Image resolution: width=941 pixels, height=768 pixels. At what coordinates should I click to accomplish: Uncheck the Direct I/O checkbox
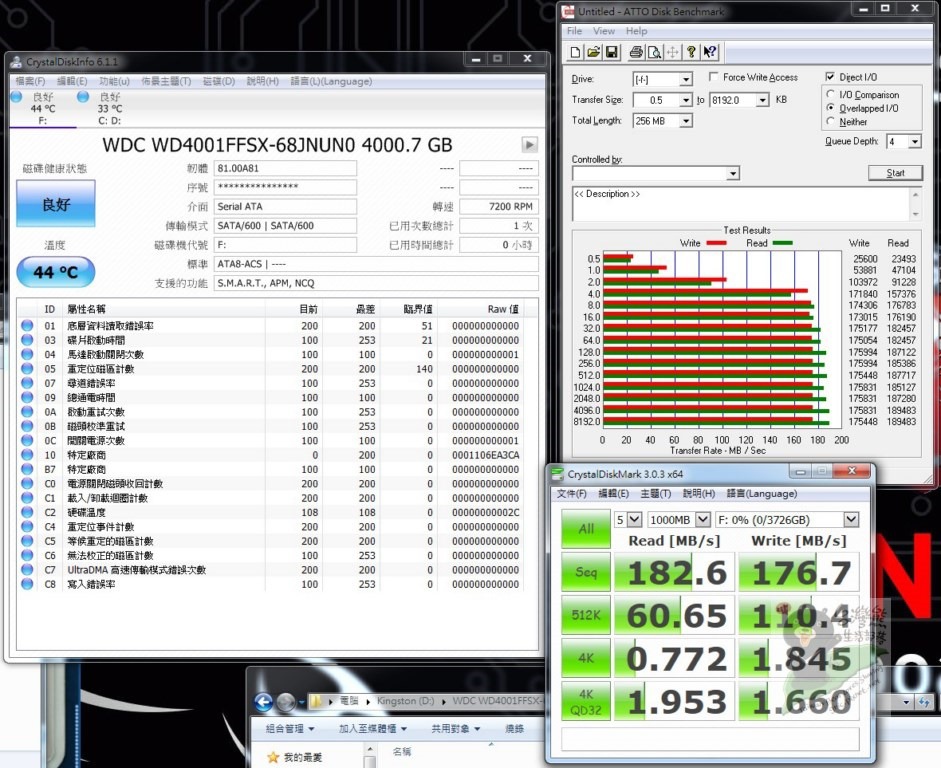point(830,77)
